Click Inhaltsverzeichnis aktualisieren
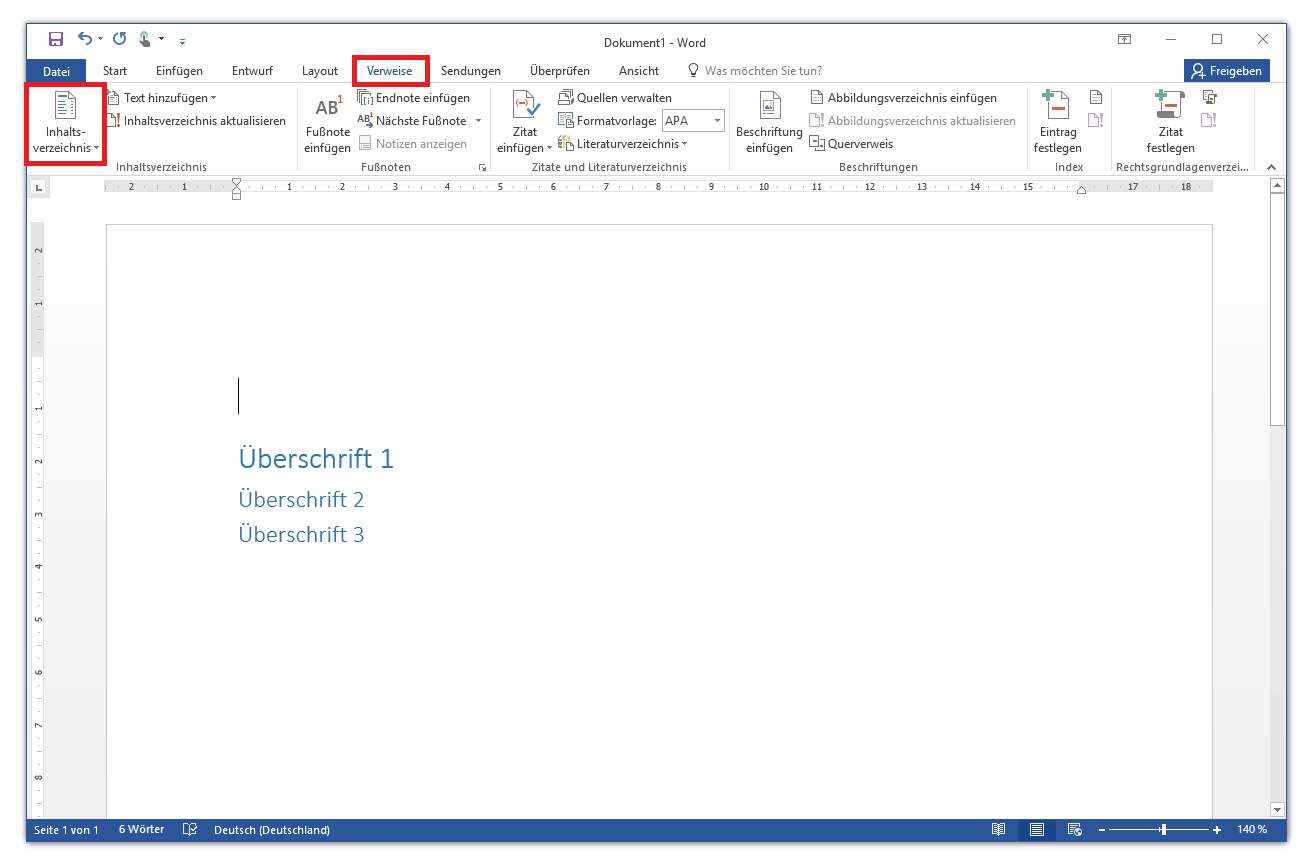The height and width of the screenshot is (865, 1315). (196, 121)
